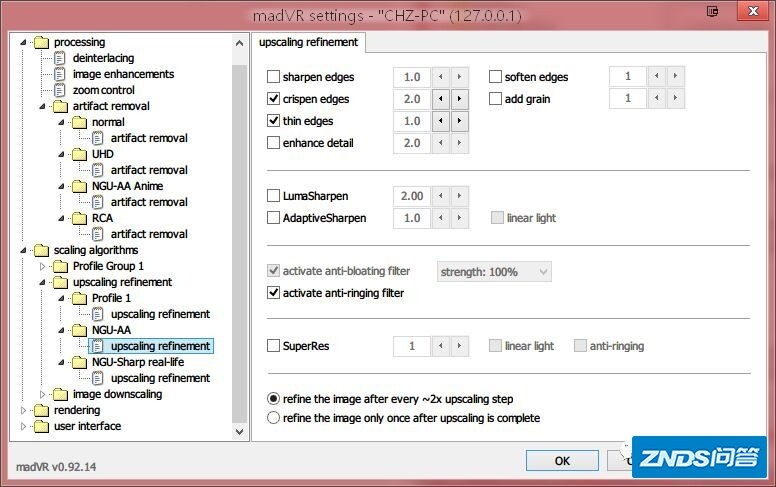
Task: Collapse the normal folder node
Action: pyautogui.click(x=61, y=122)
